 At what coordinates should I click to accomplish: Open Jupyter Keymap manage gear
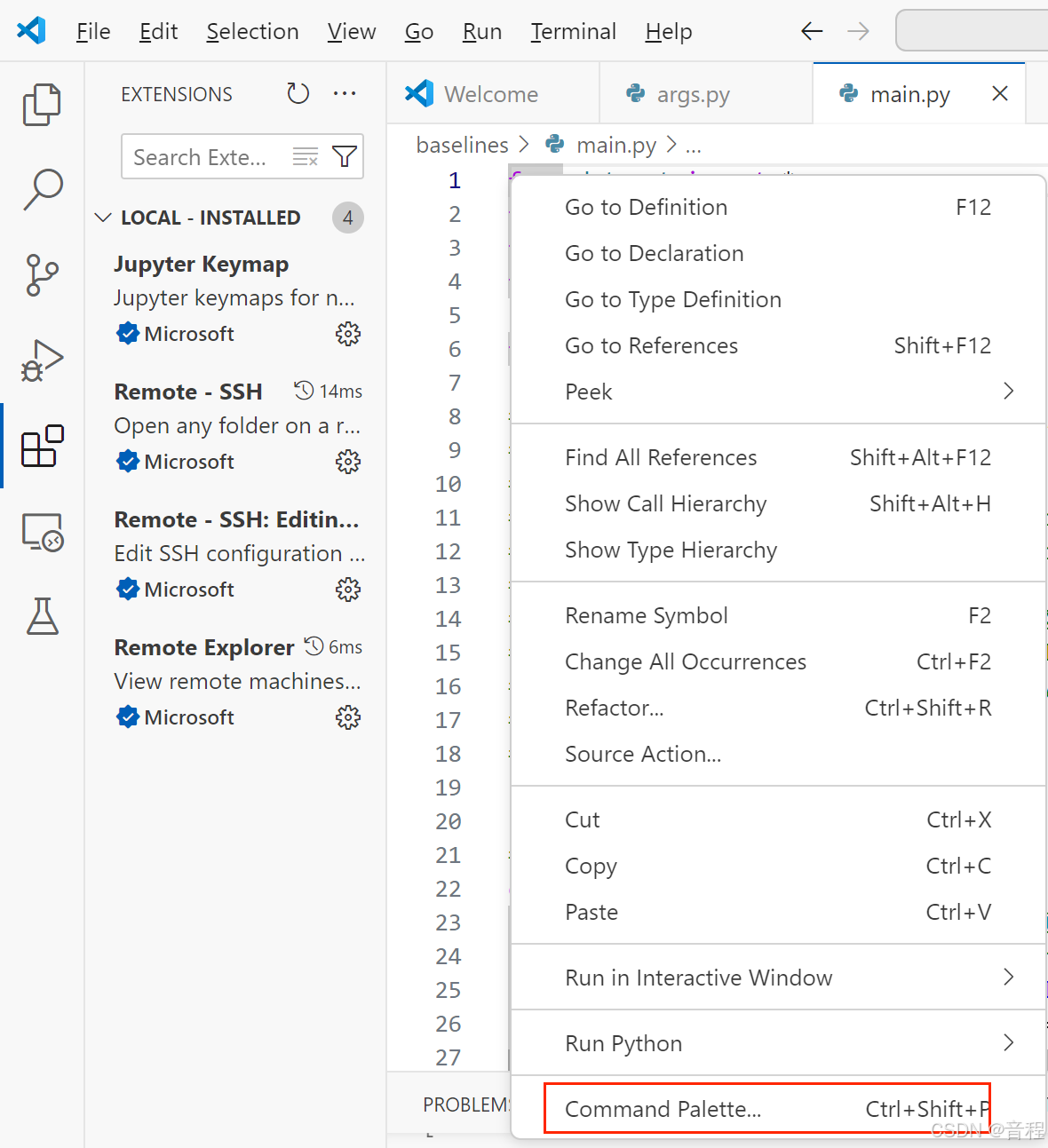[347, 334]
